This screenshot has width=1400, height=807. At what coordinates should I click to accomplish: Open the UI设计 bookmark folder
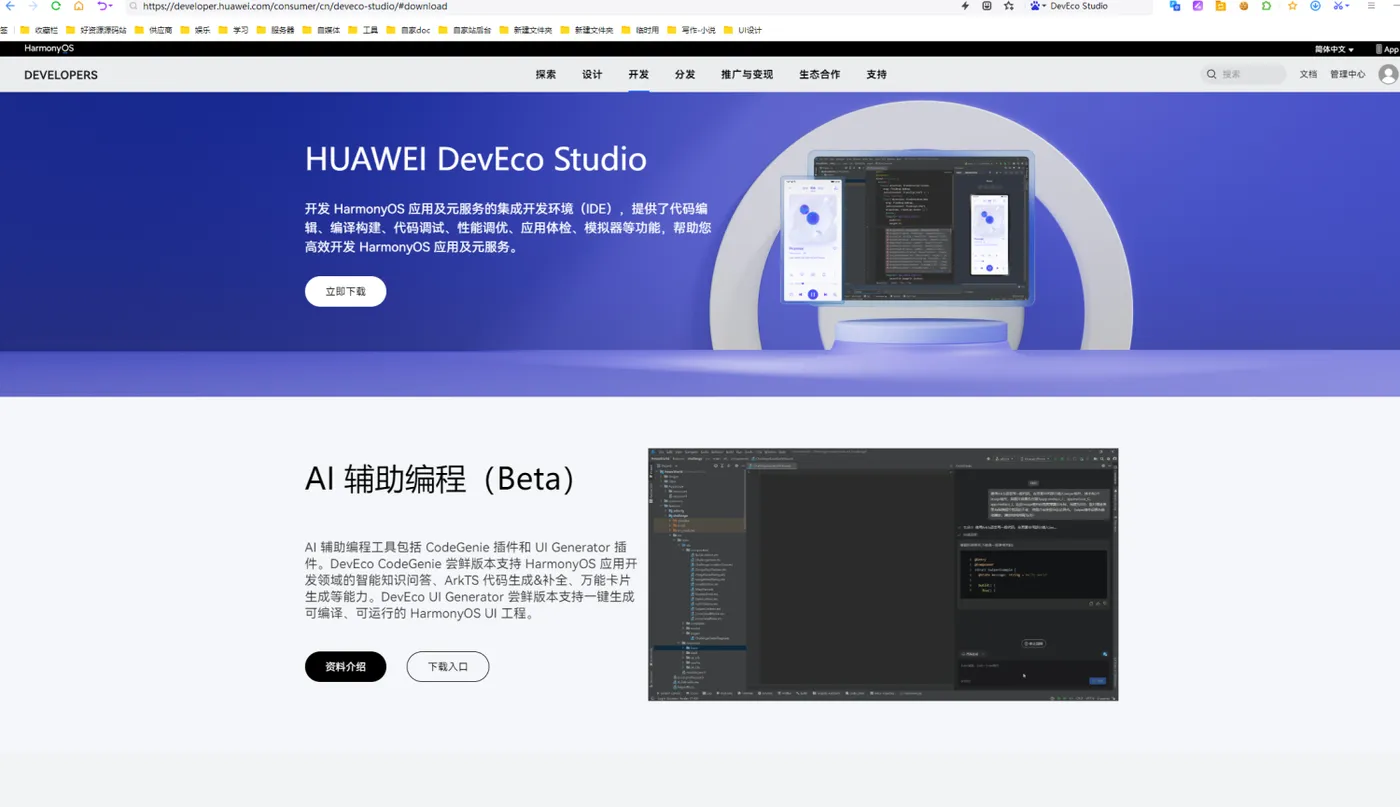[x=743, y=30]
